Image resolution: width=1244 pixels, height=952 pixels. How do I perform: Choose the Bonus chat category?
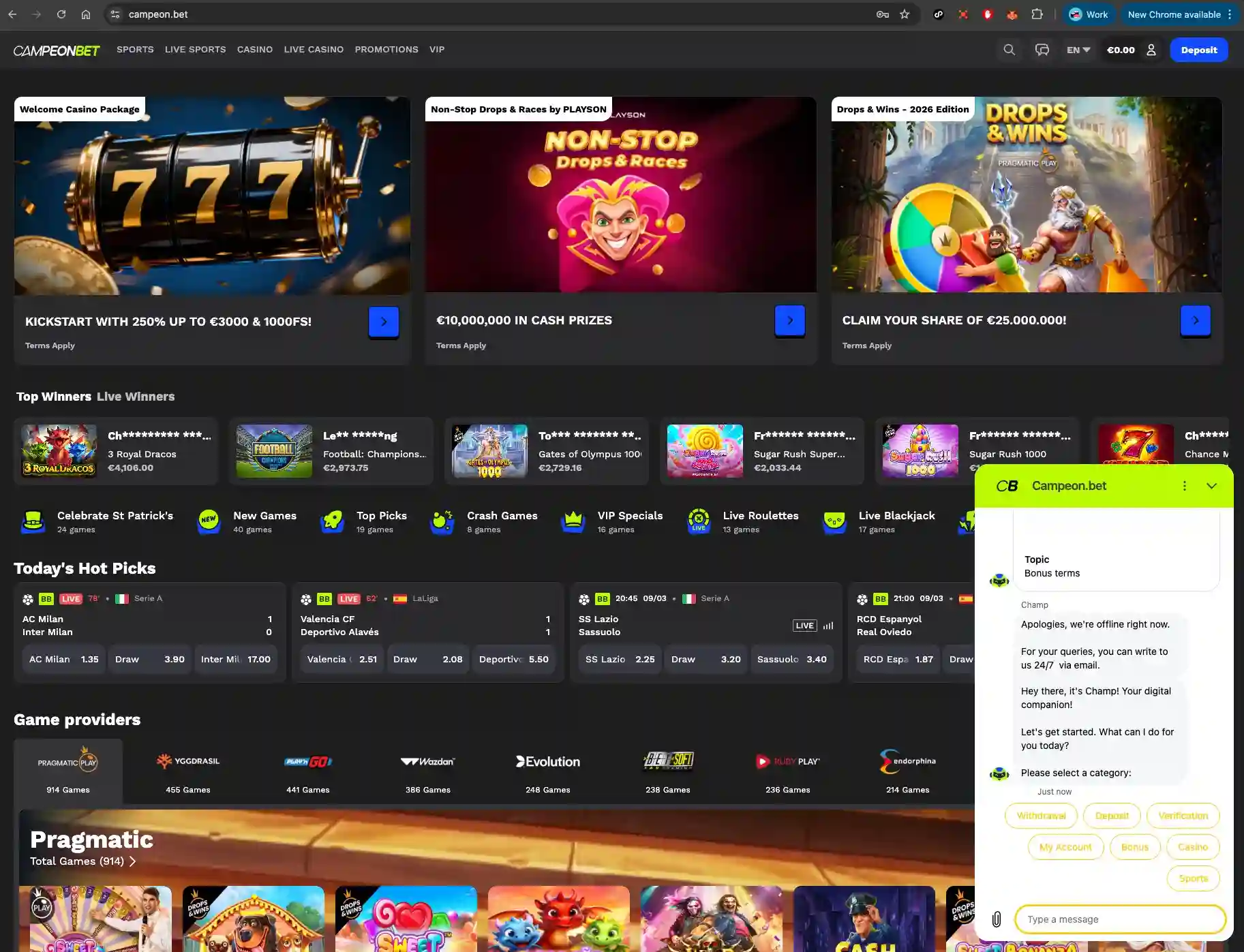[x=1135, y=847]
